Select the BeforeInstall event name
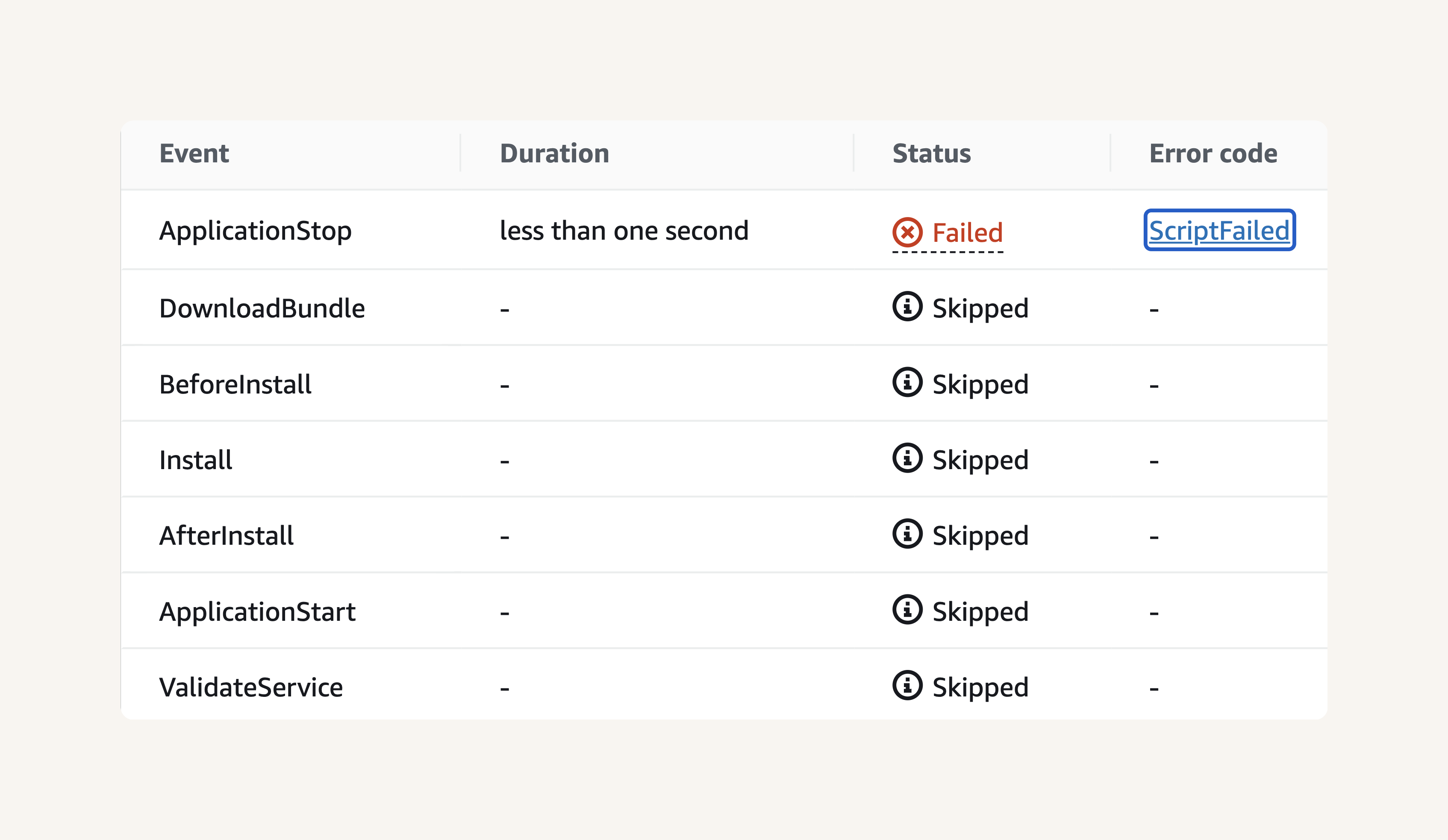The height and width of the screenshot is (840, 1448). tap(235, 385)
